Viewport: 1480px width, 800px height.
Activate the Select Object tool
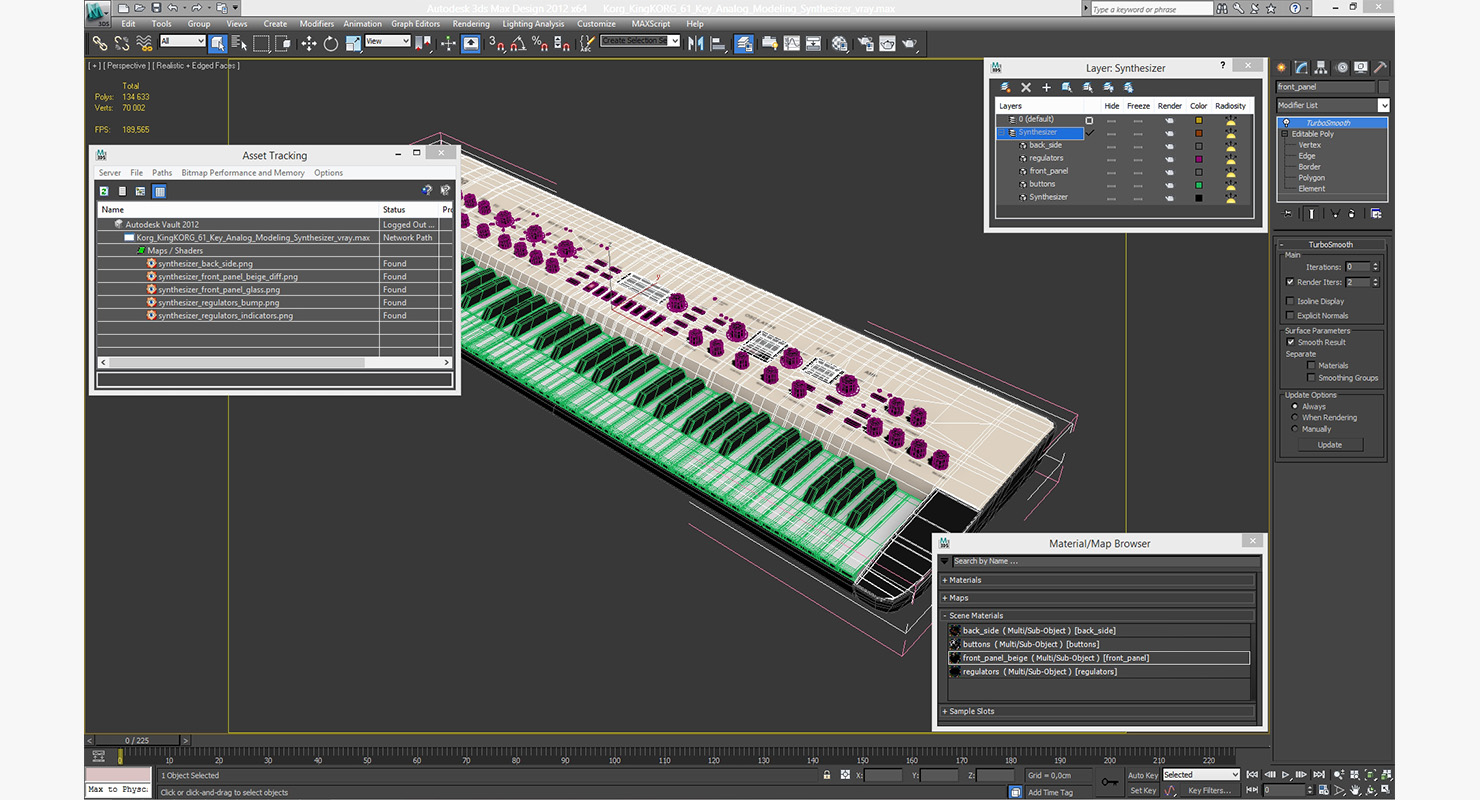pos(217,43)
